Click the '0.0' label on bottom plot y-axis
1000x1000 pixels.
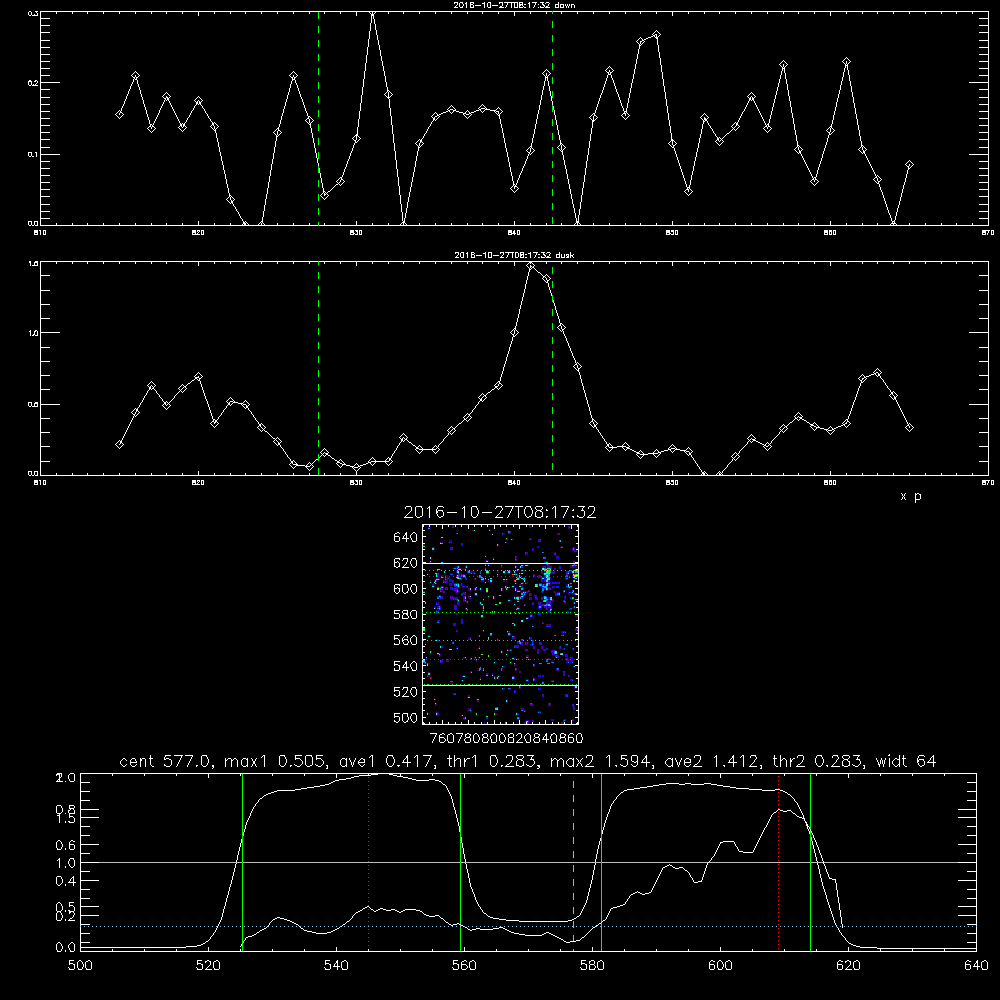pyautogui.click(x=66, y=948)
